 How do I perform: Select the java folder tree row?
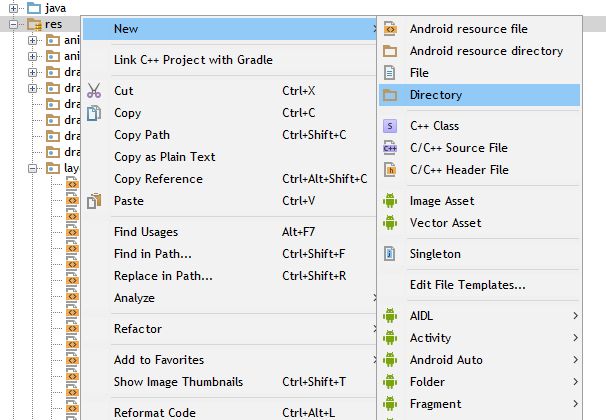click(55, 8)
